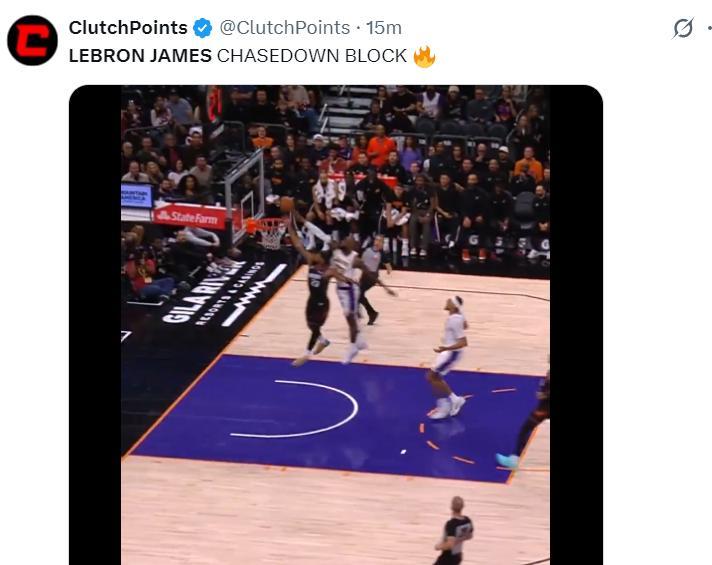
Task: Click the fire emoji in the tweet
Action: pyautogui.click(x=424, y=56)
